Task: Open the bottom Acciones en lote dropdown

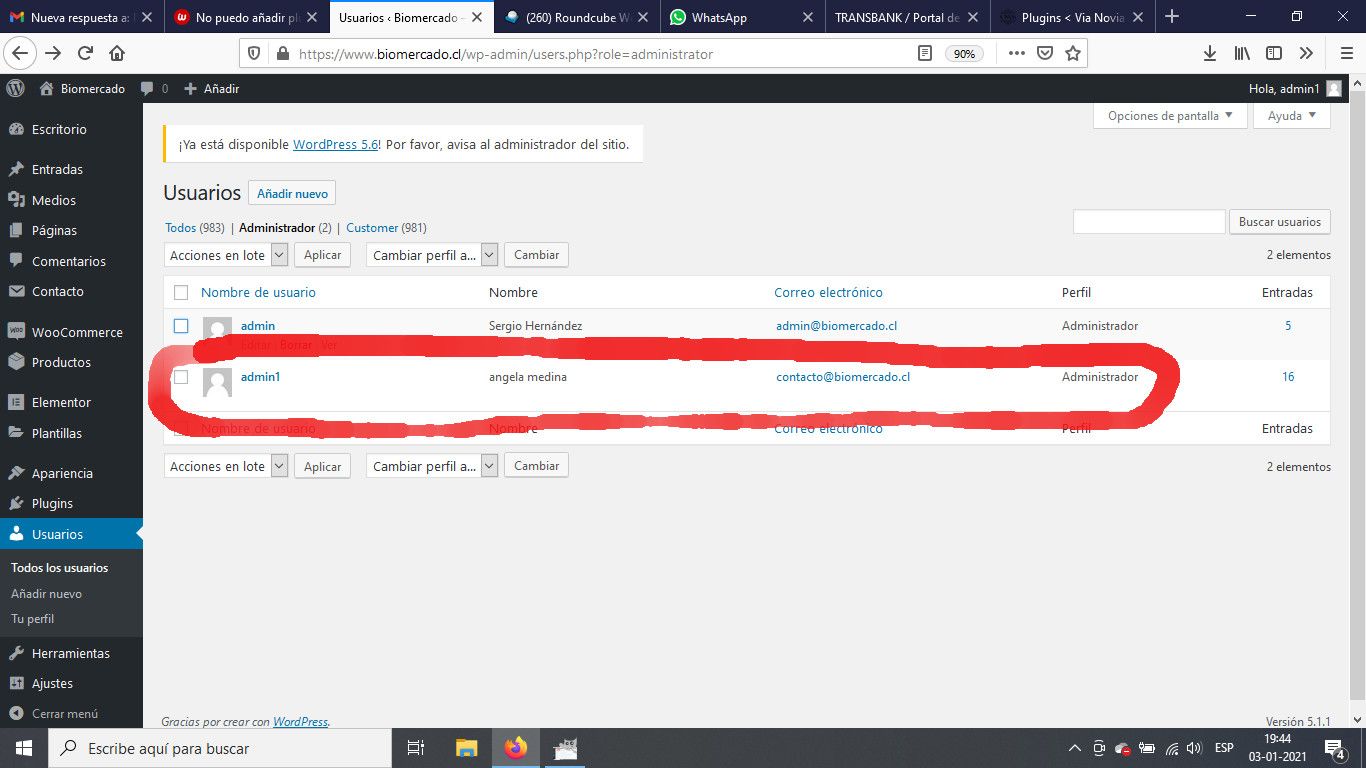Action: (x=226, y=466)
